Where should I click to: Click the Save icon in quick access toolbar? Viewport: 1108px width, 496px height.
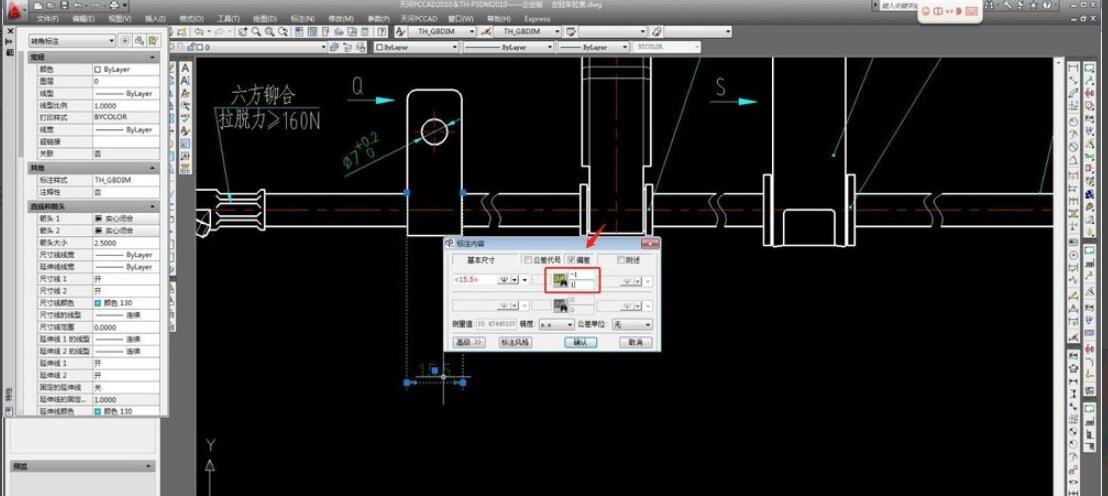tap(64, 6)
